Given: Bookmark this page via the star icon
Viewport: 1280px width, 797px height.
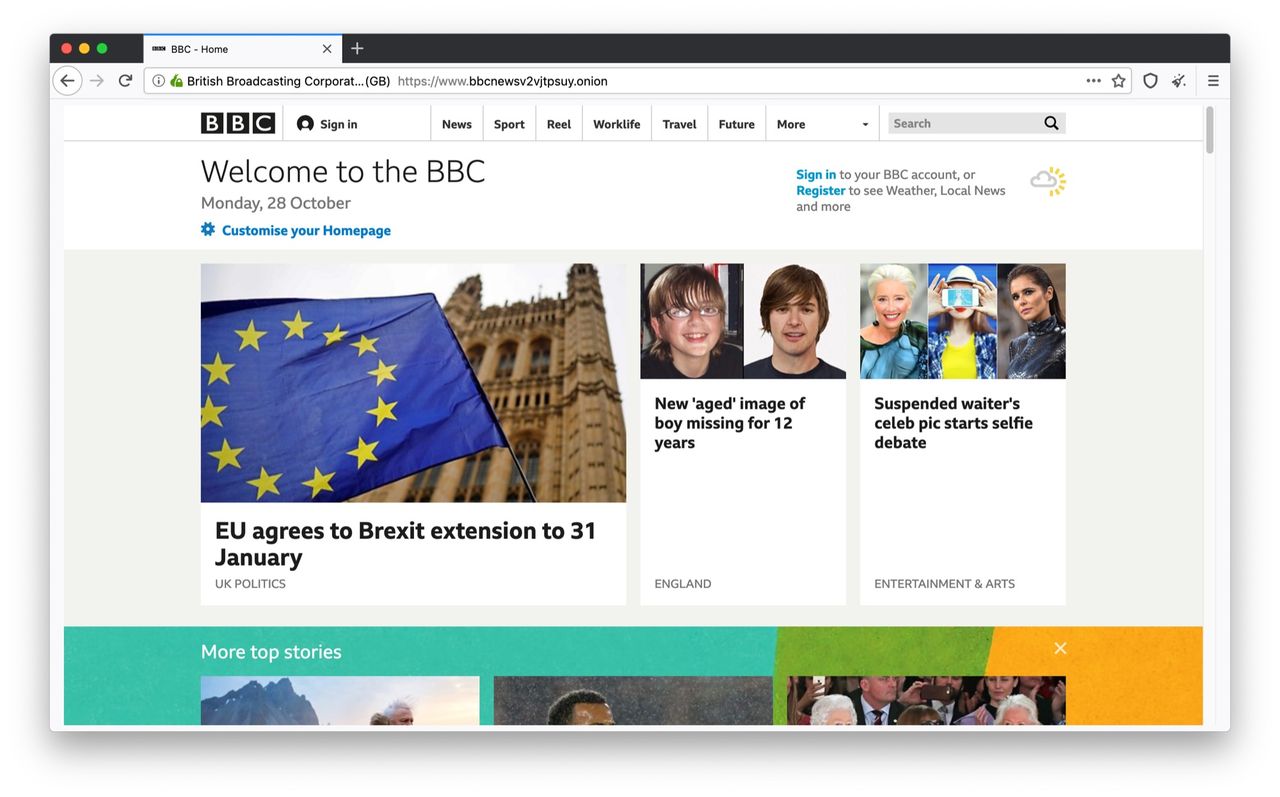Looking at the screenshot, I should (1117, 80).
